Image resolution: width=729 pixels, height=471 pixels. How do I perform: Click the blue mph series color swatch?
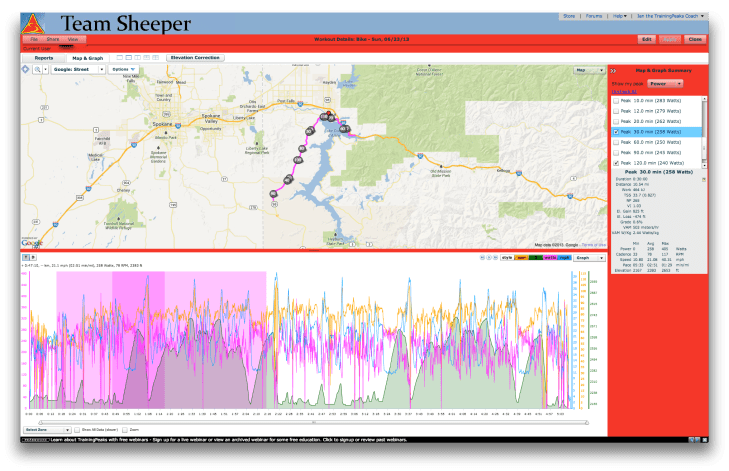[x=564, y=258]
